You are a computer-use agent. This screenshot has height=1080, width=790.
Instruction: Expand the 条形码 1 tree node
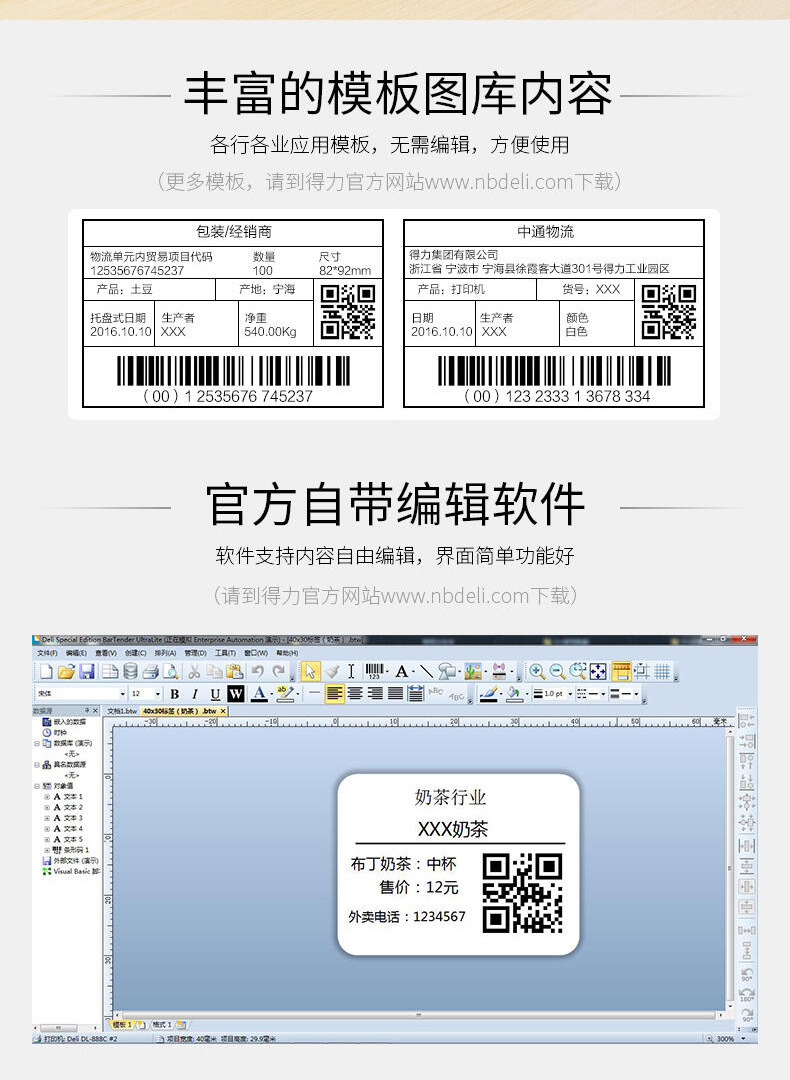pyautogui.click(x=47, y=850)
